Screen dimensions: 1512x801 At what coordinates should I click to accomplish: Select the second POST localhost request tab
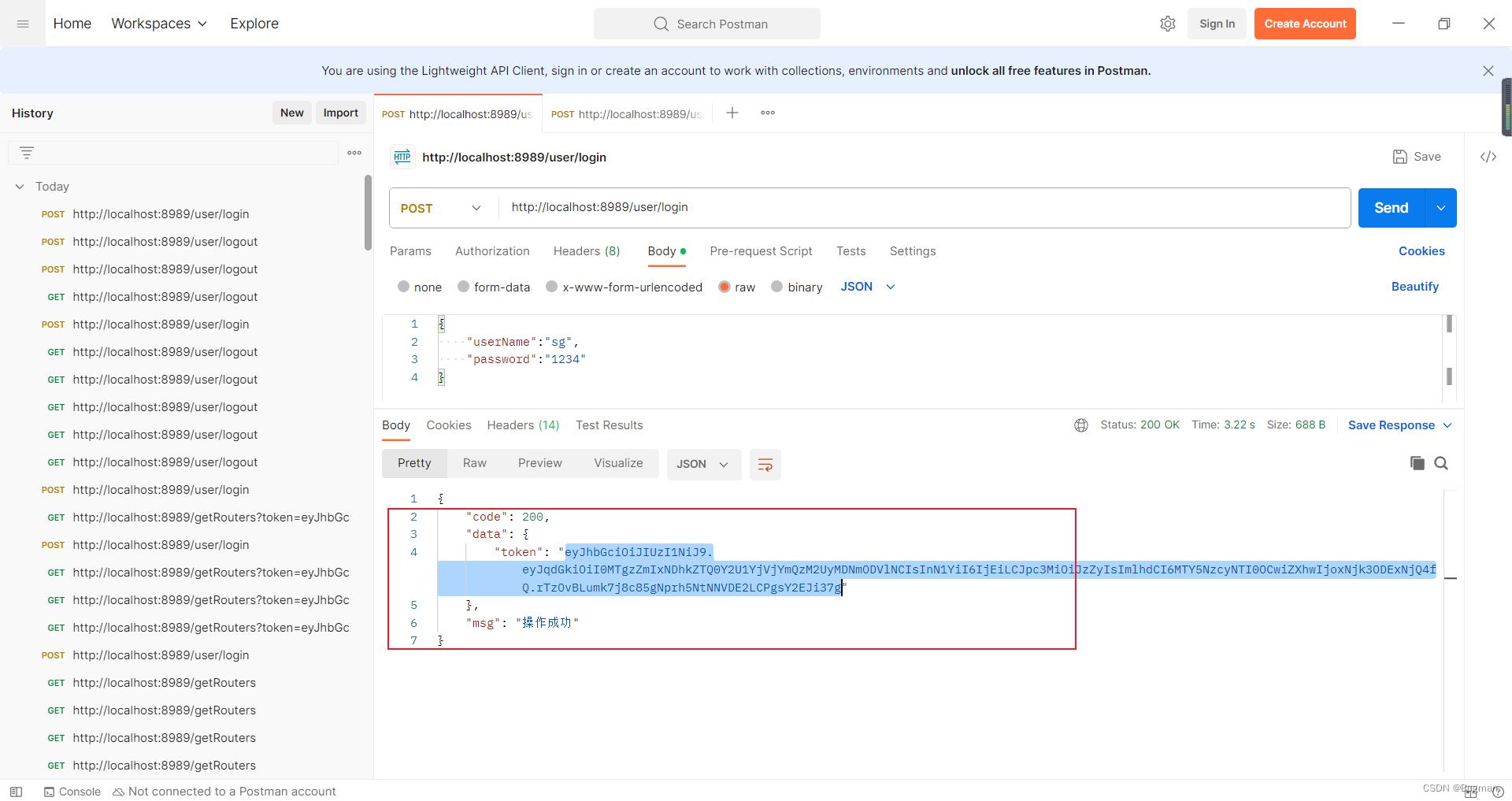coord(627,114)
